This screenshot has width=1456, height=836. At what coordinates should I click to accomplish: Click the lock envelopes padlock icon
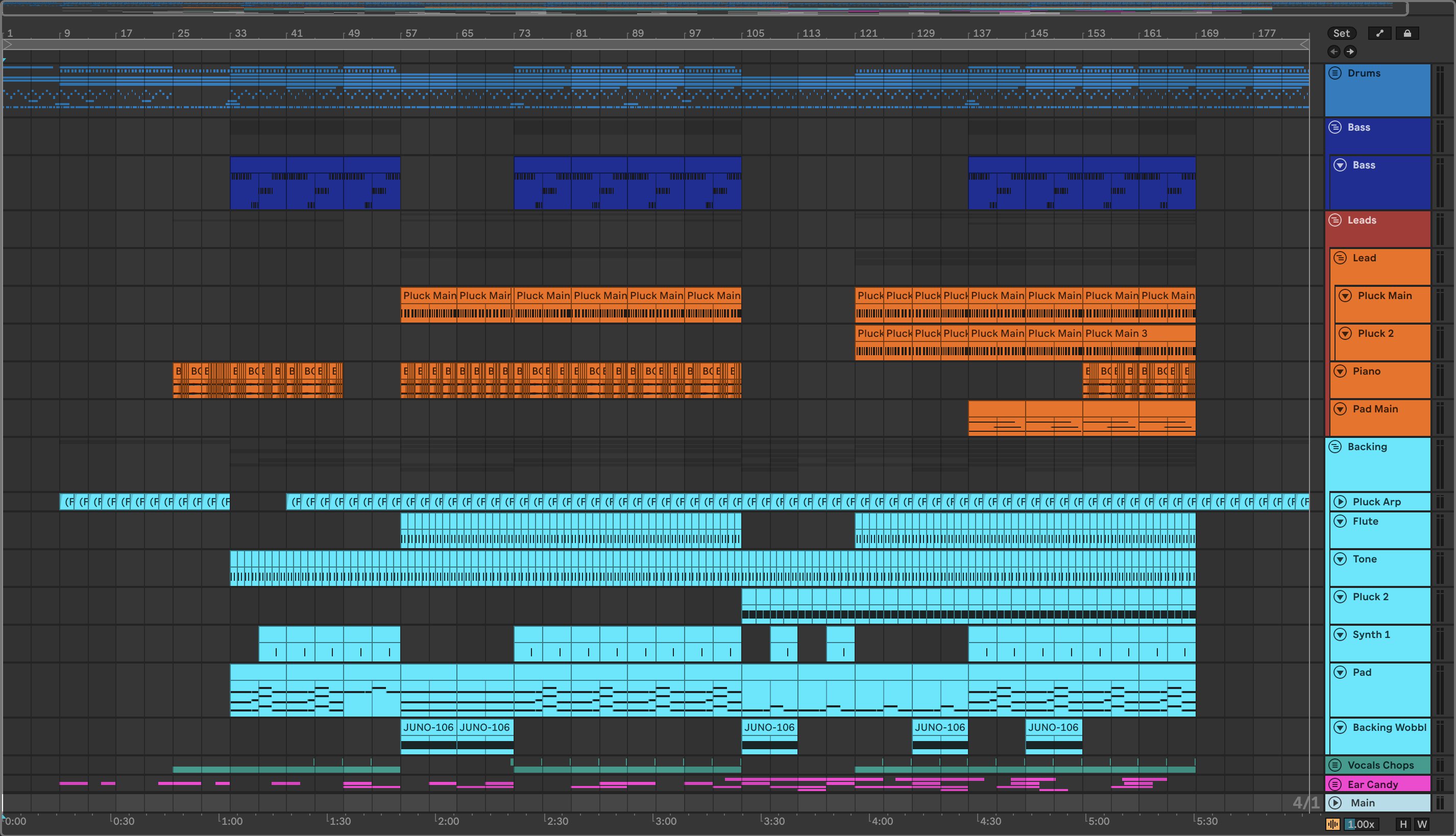pyautogui.click(x=1407, y=33)
